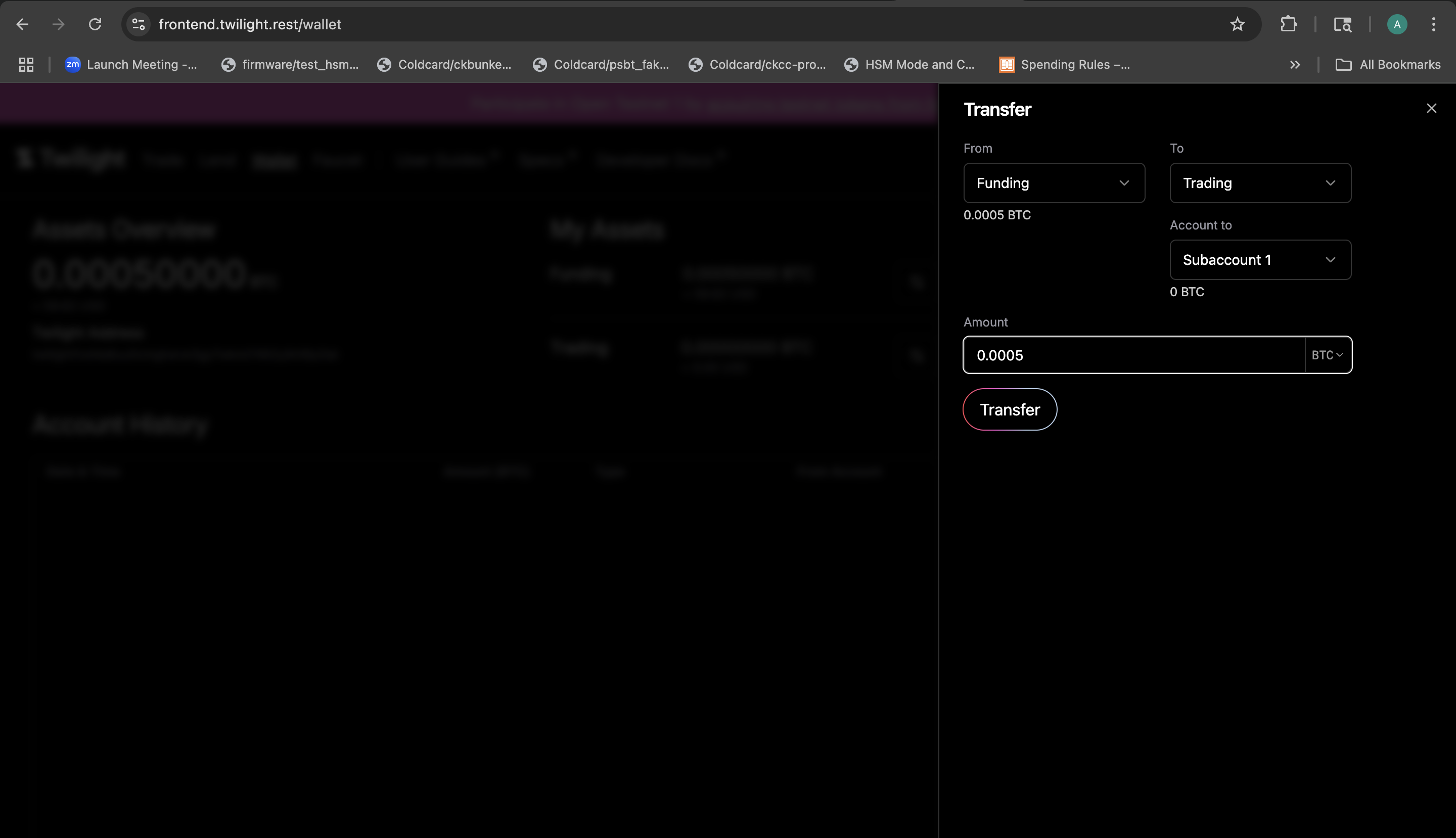Show hidden bookmarks overflow chevron
The image size is (1456, 838).
[x=1295, y=65]
